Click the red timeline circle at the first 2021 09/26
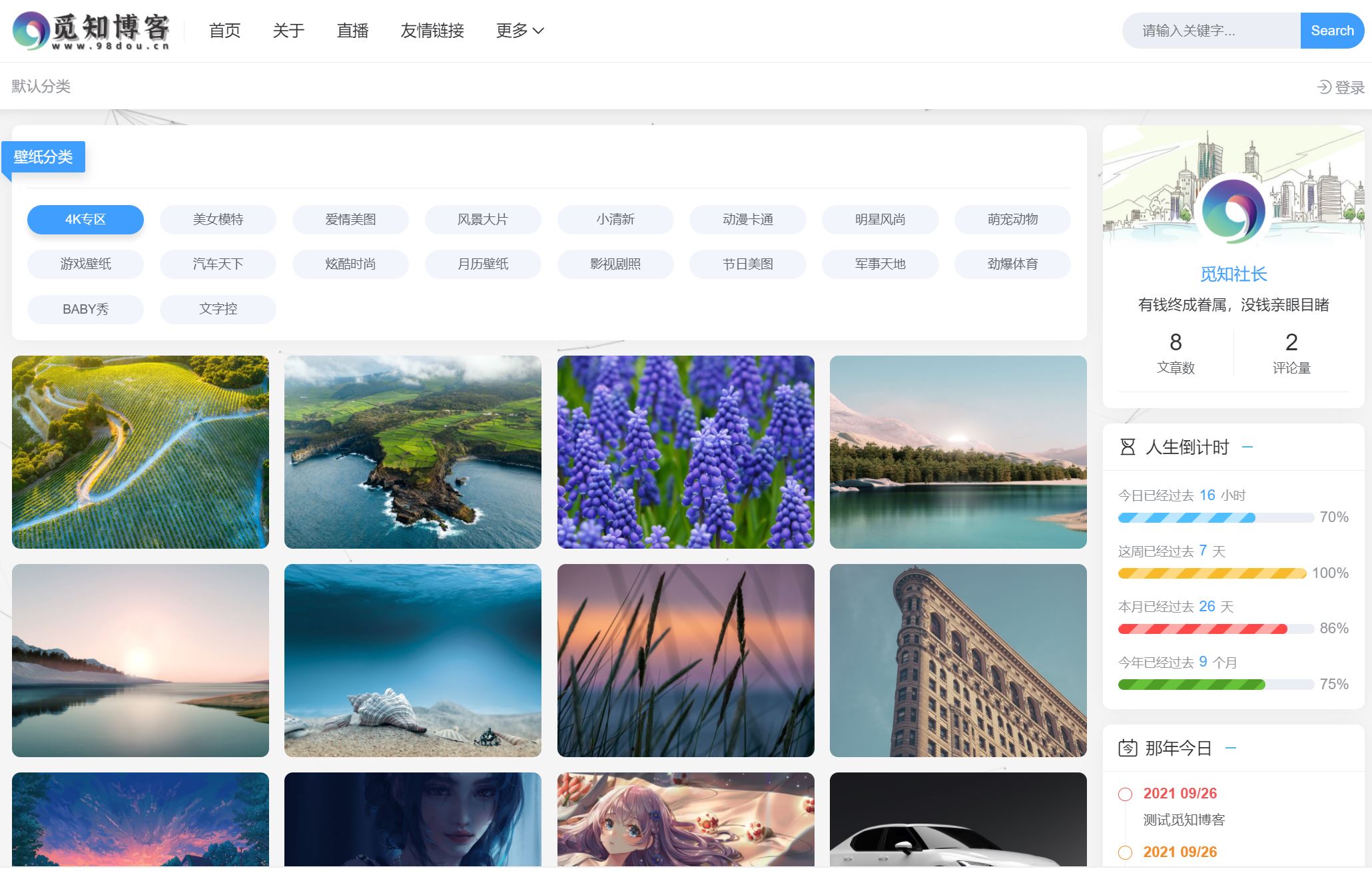1372x873 pixels. click(x=1125, y=794)
